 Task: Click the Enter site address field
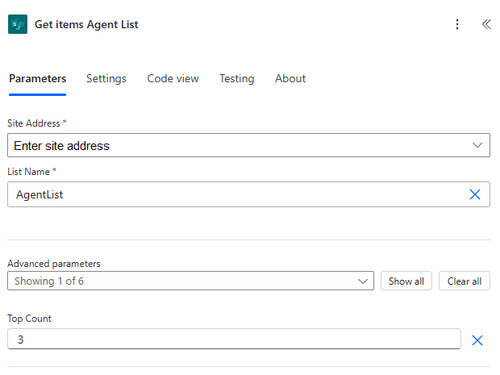pyautogui.click(x=249, y=145)
